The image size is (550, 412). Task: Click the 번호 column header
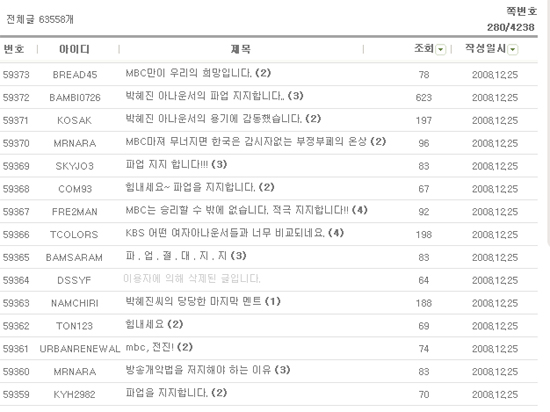click(x=14, y=49)
